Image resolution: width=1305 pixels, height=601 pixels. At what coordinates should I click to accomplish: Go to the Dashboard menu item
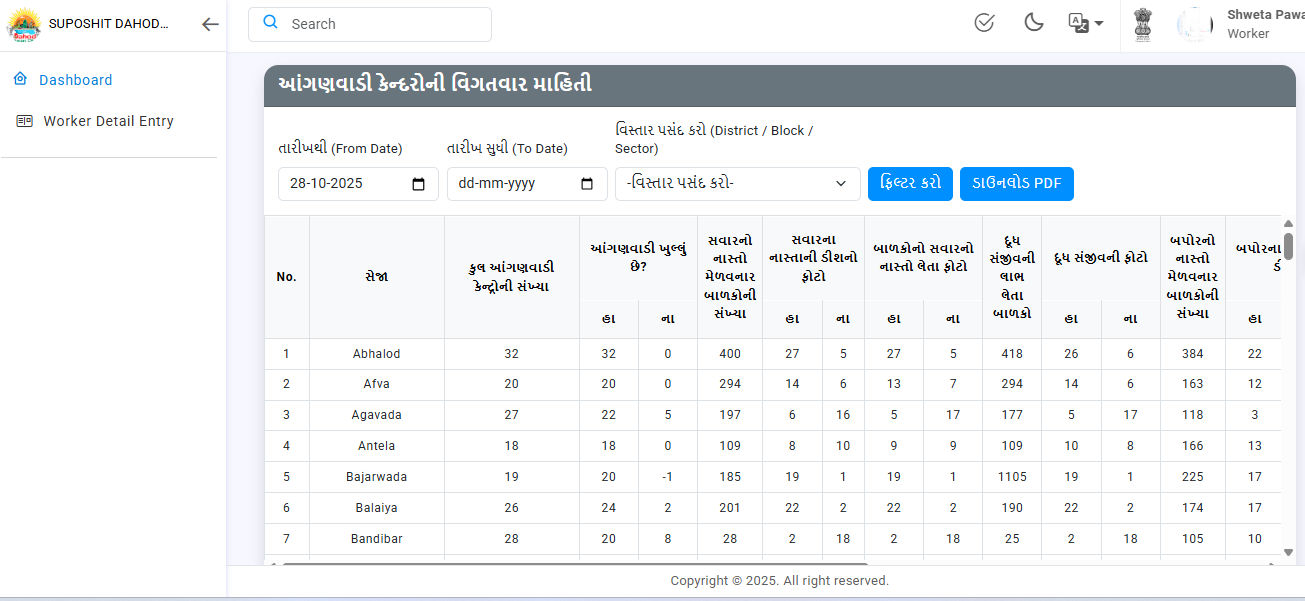pyautogui.click(x=75, y=80)
